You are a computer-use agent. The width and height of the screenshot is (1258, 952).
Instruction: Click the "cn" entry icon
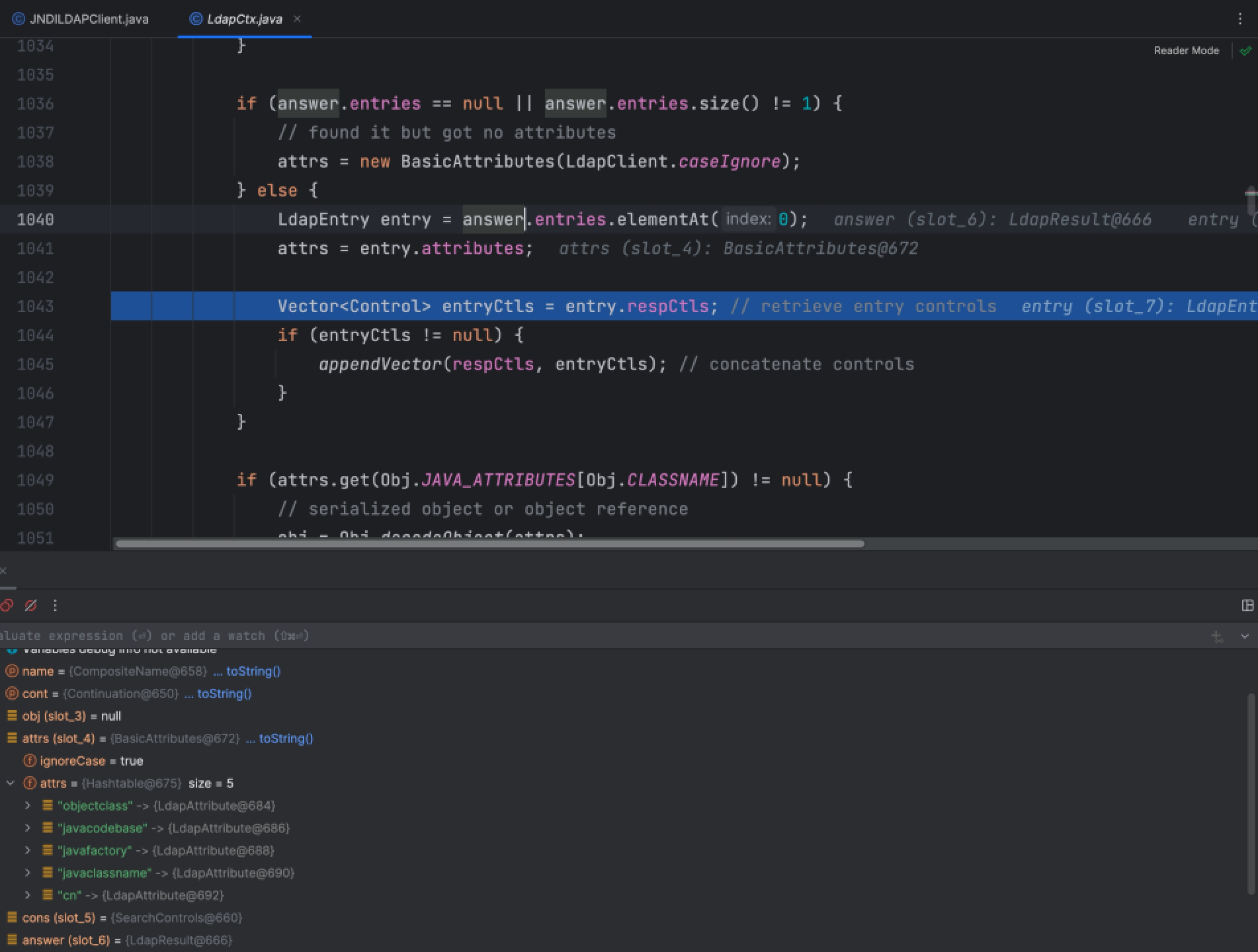(x=48, y=896)
